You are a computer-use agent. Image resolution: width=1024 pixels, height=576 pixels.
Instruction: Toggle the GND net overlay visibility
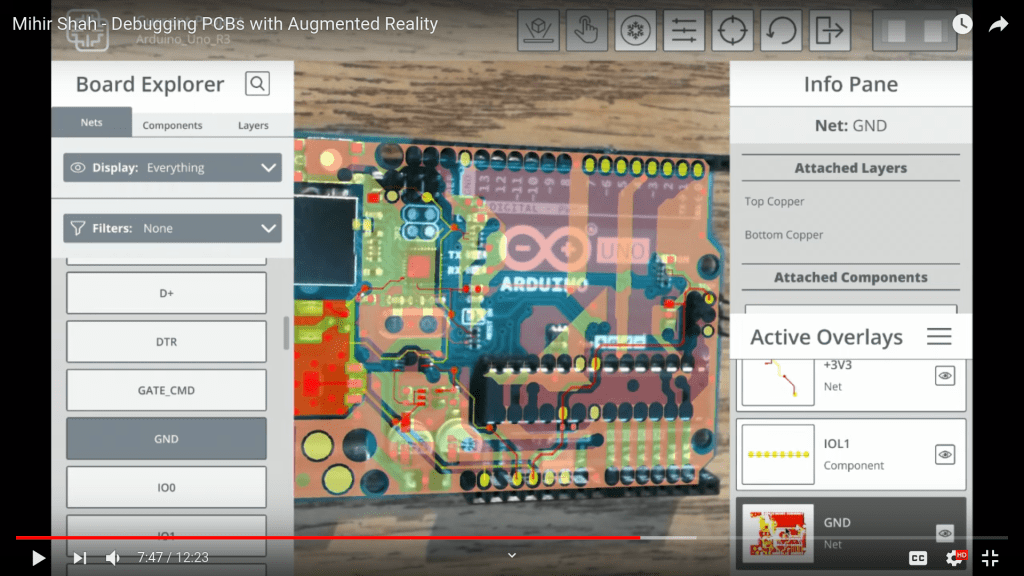(x=944, y=533)
